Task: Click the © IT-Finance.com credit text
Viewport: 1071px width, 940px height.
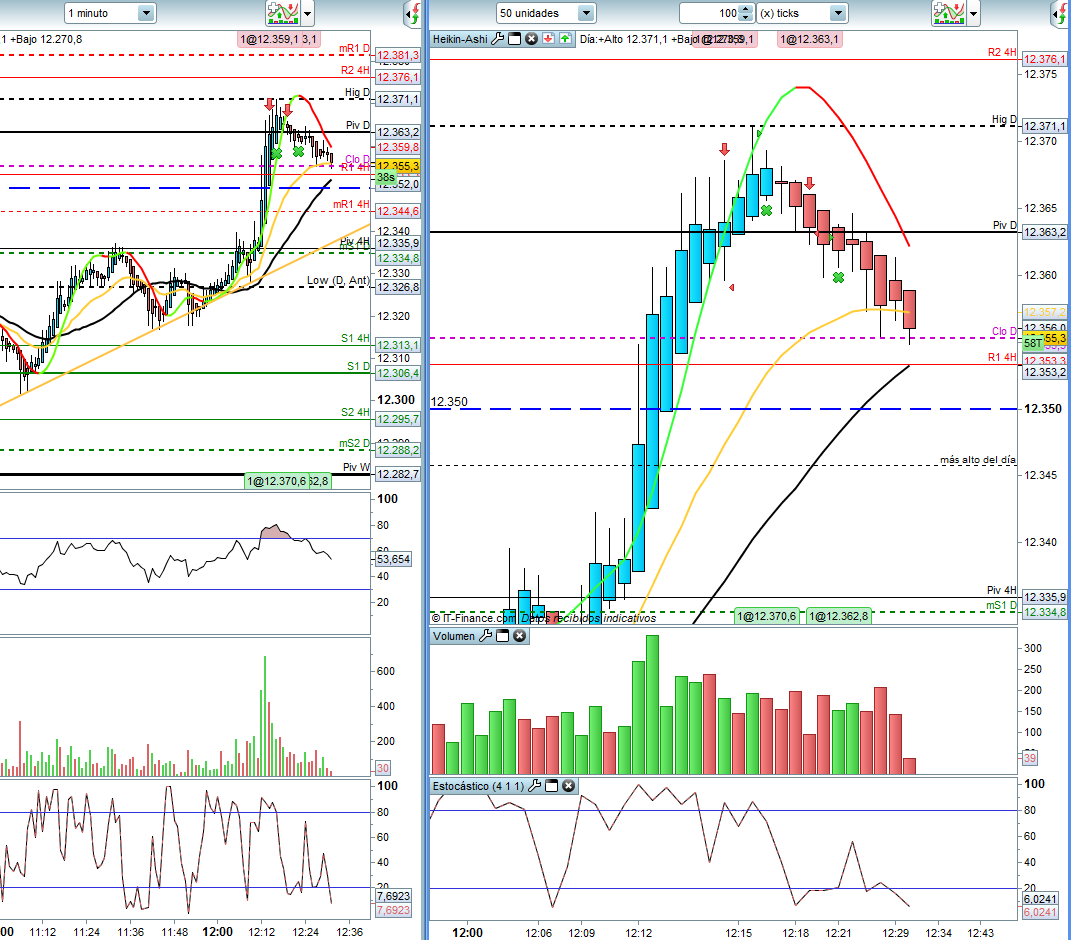Action: coord(473,618)
